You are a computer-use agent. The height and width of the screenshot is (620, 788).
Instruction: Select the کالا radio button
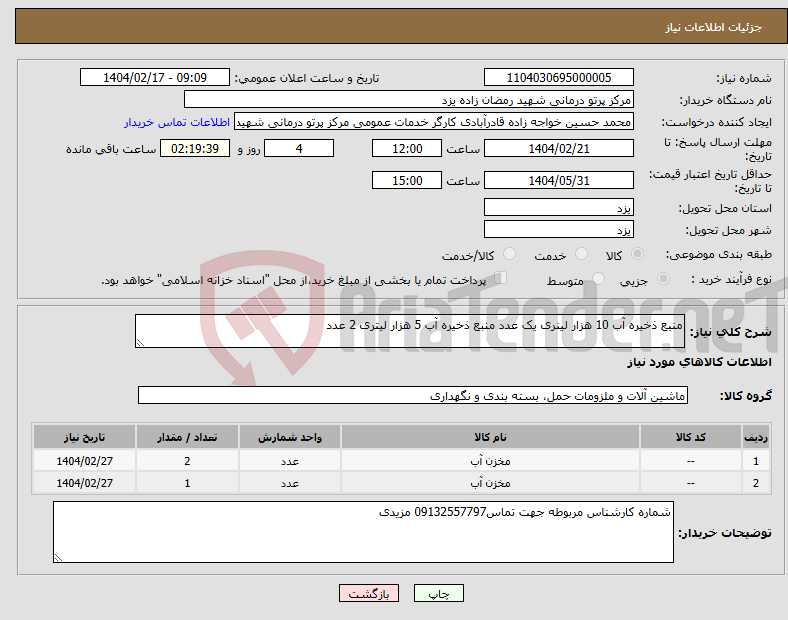tap(637, 254)
